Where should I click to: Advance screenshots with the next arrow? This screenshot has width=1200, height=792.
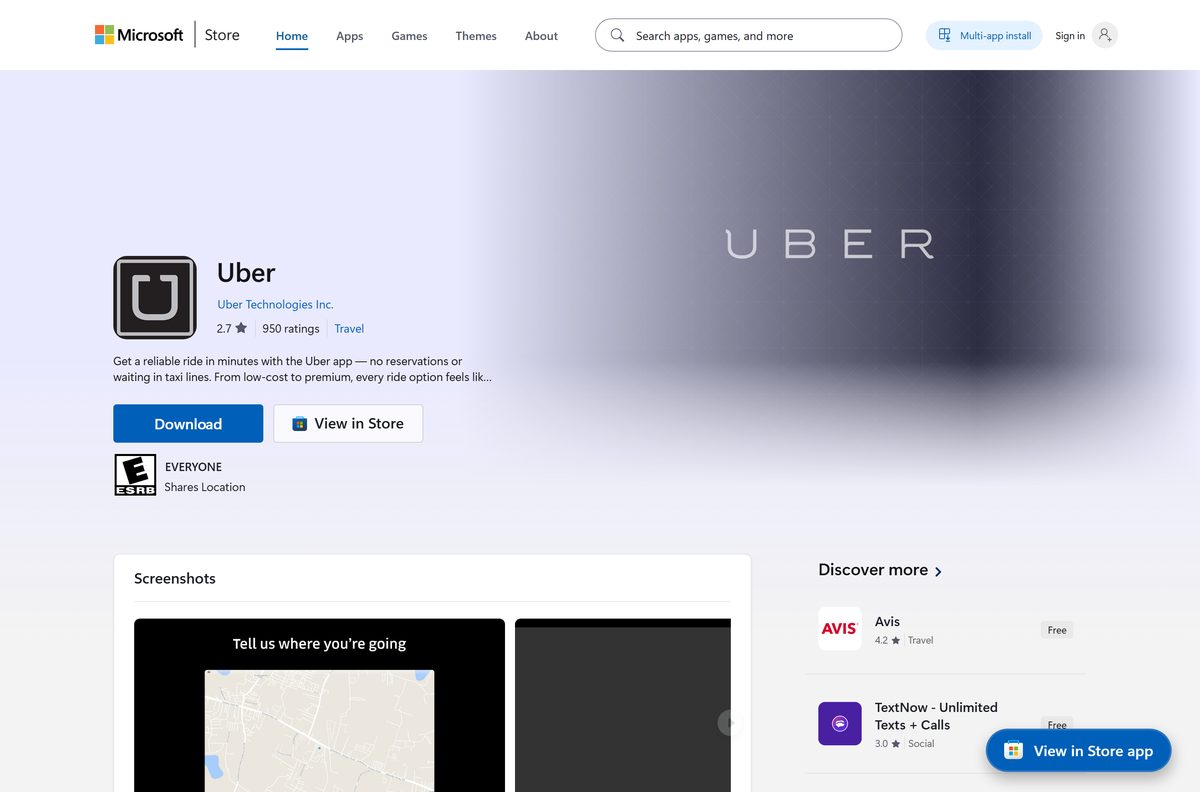pos(729,722)
